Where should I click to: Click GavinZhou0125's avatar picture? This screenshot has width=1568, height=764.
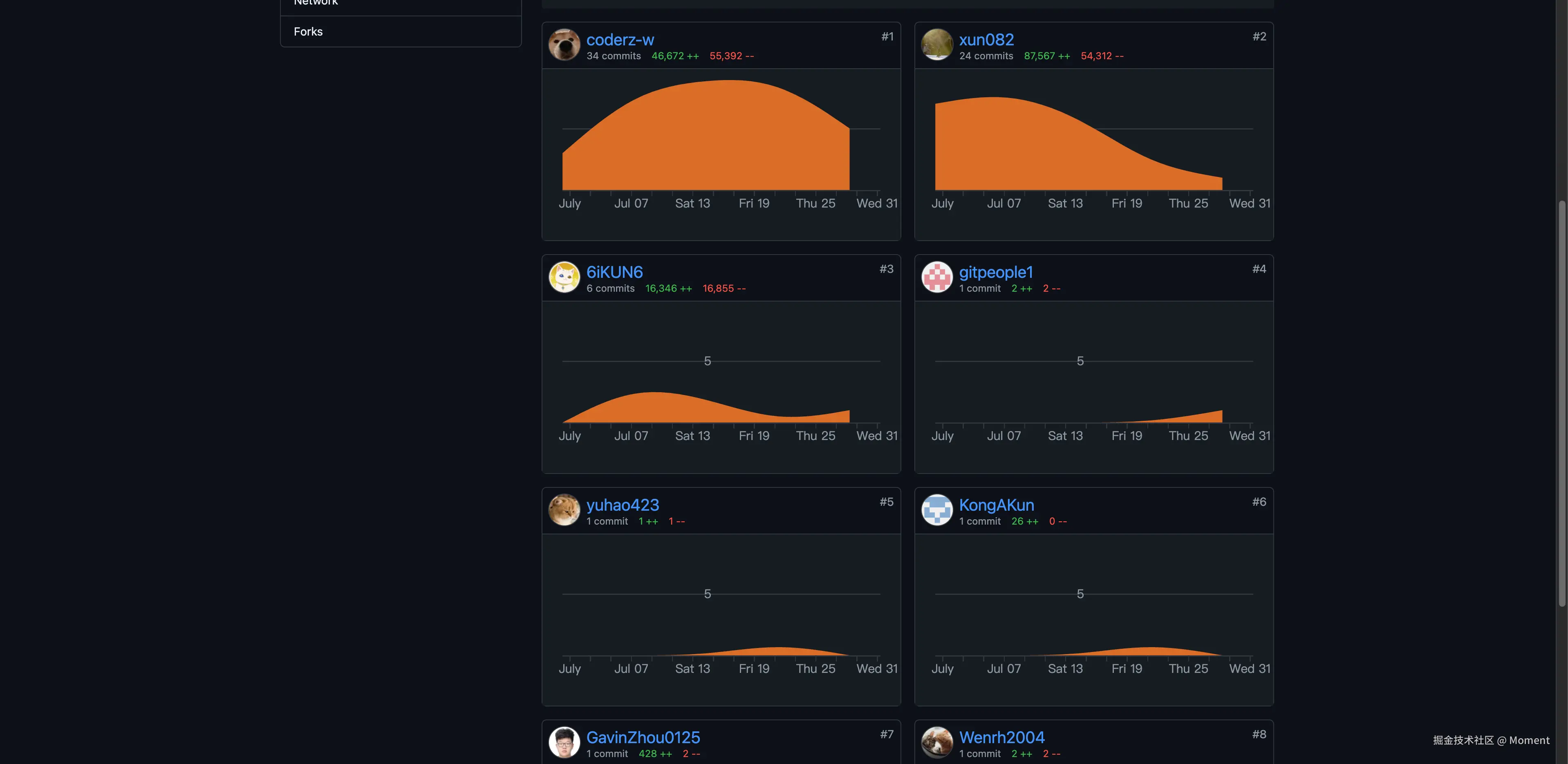point(564,742)
